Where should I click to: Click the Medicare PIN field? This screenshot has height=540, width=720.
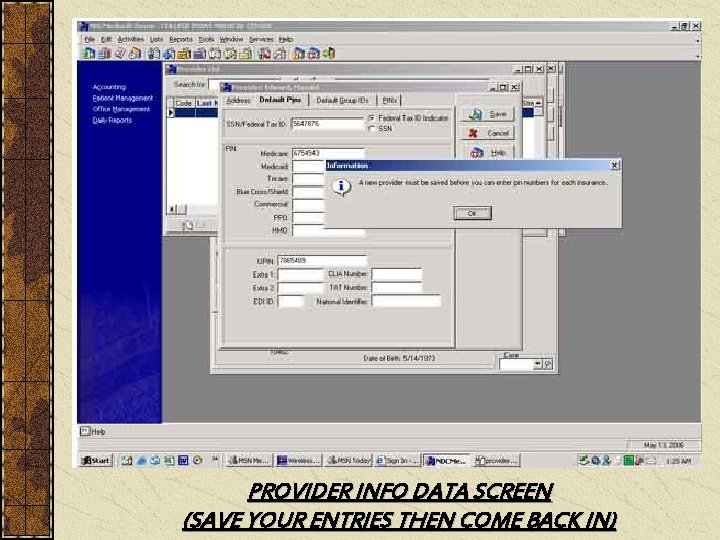click(328, 153)
